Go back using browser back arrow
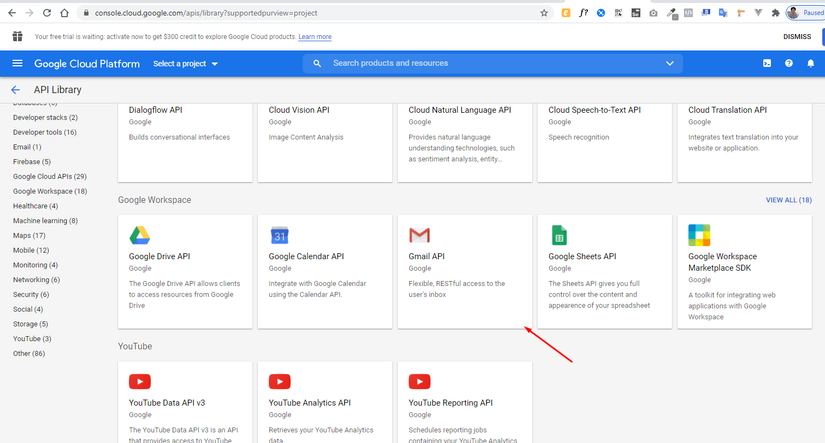Viewport: 825px width, 443px height. [x=12, y=13]
